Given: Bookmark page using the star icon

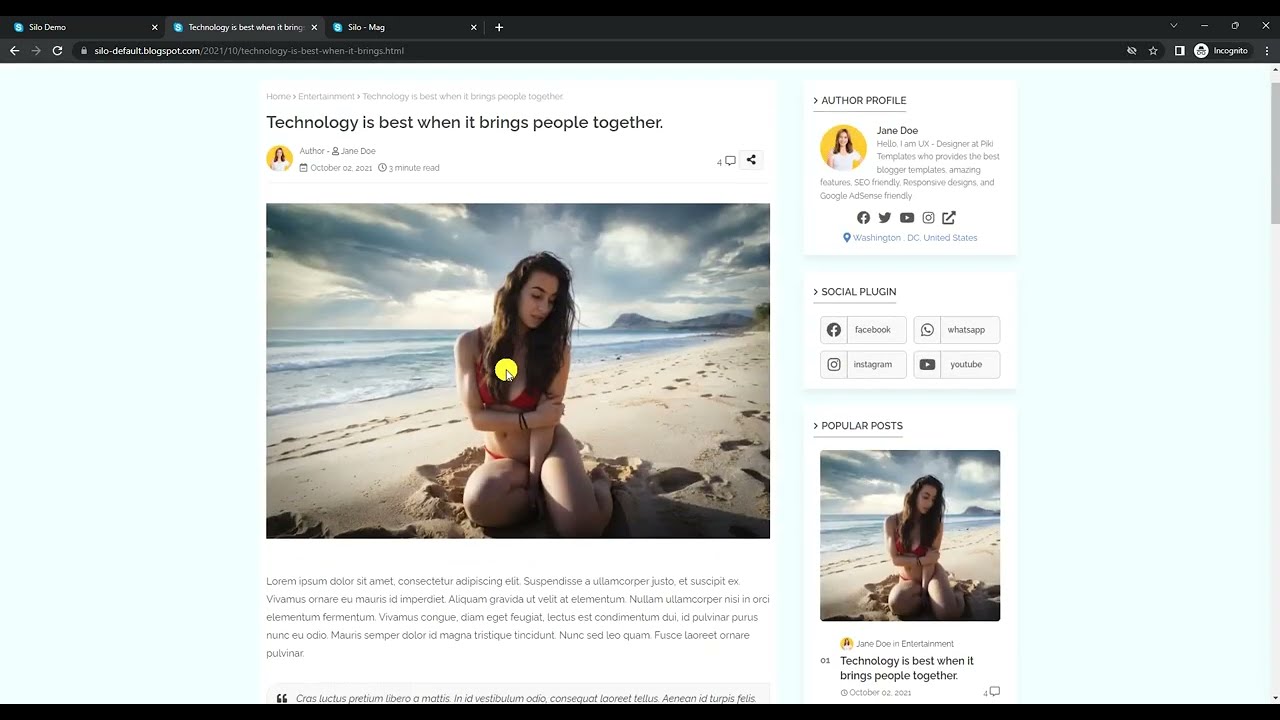Looking at the screenshot, I should click(1153, 51).
